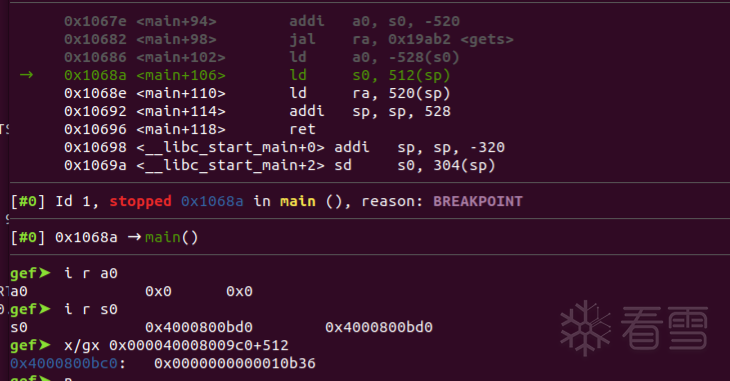
Task: Click the green current-instruction arrow
Action: 27,75
